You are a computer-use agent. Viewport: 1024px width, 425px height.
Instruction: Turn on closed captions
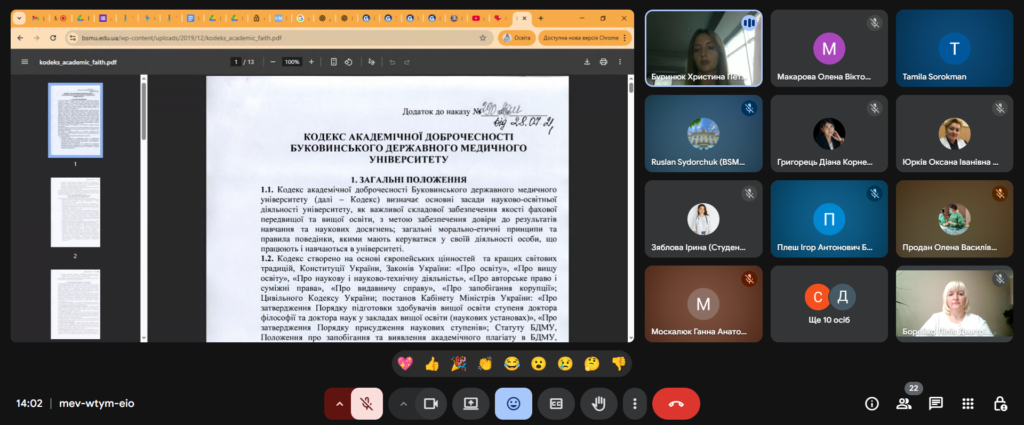tap(556, 403)
